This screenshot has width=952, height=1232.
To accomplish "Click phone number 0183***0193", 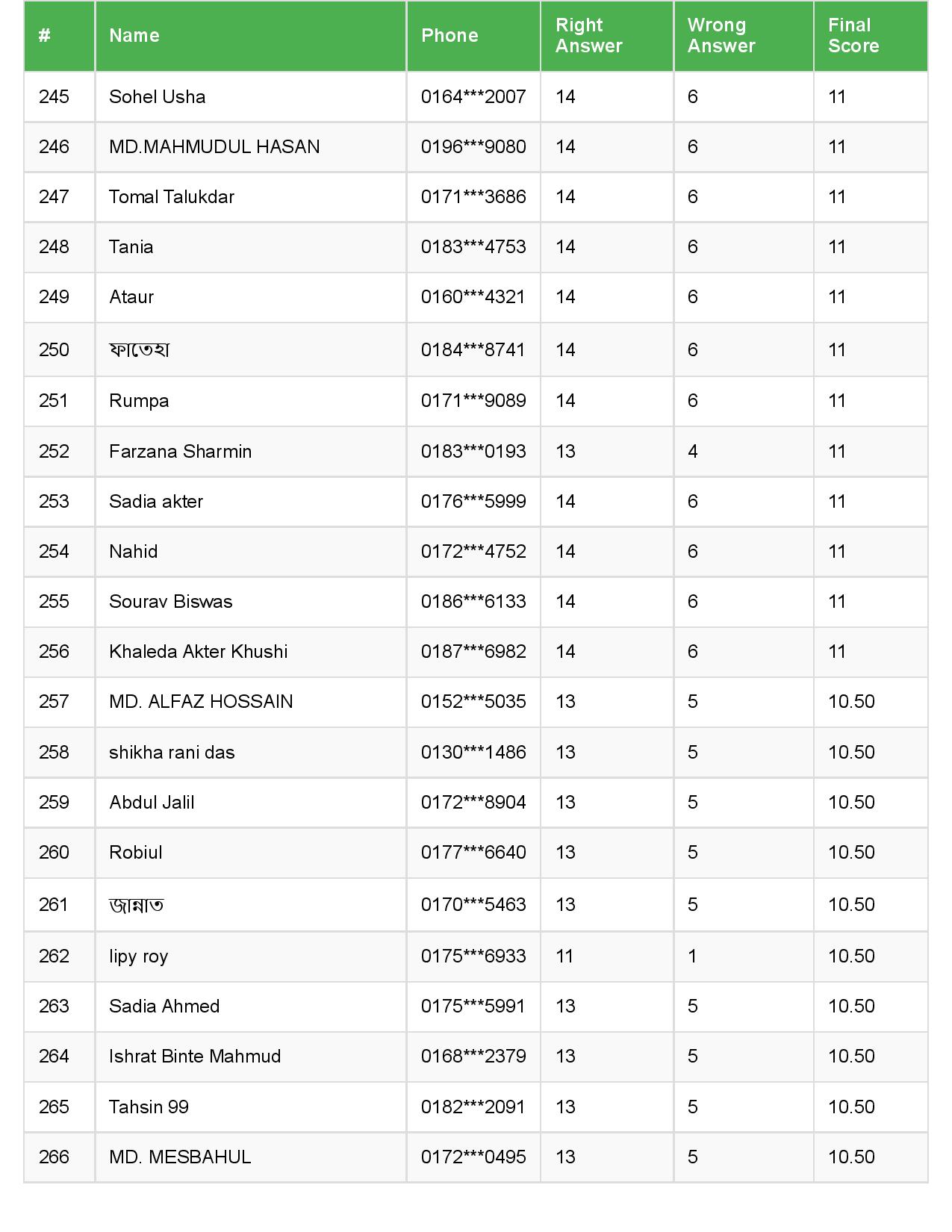I will [x=473, y=452].
